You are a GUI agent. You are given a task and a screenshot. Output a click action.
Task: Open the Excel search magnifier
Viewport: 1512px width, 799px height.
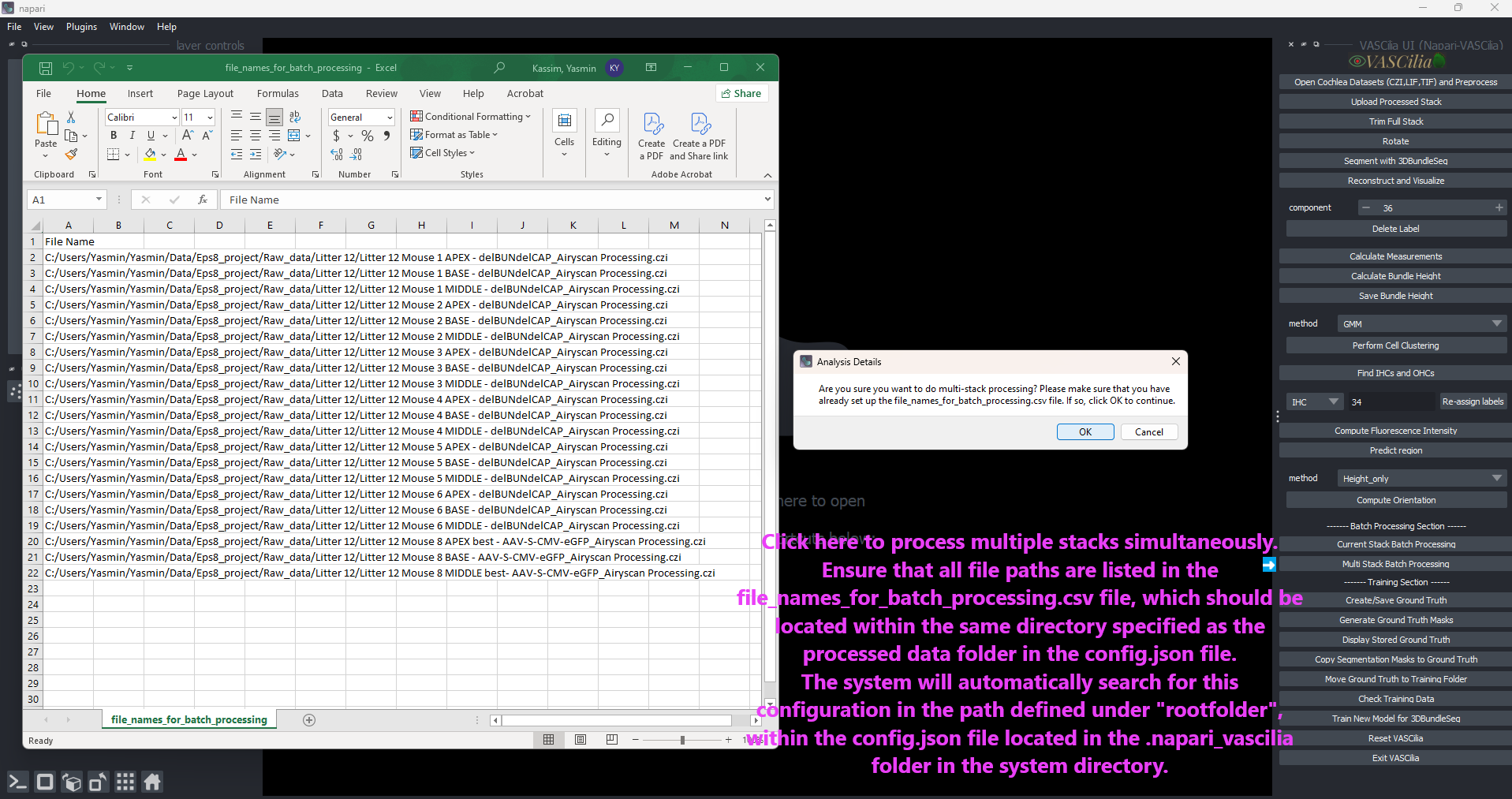pyautogui.click(x=499, y=68)
